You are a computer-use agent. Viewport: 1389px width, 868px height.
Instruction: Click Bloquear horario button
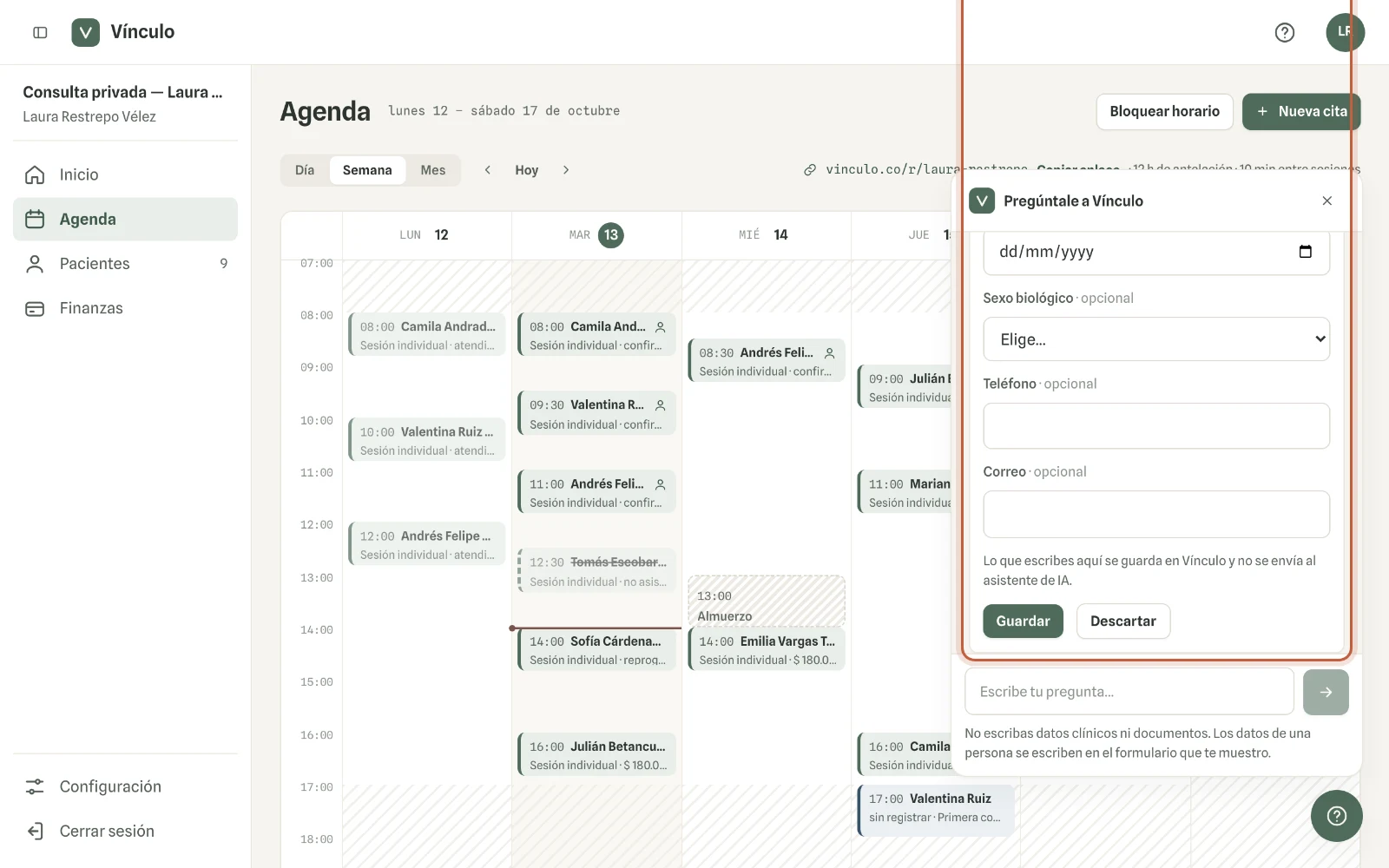click(x=1164, y=111)
